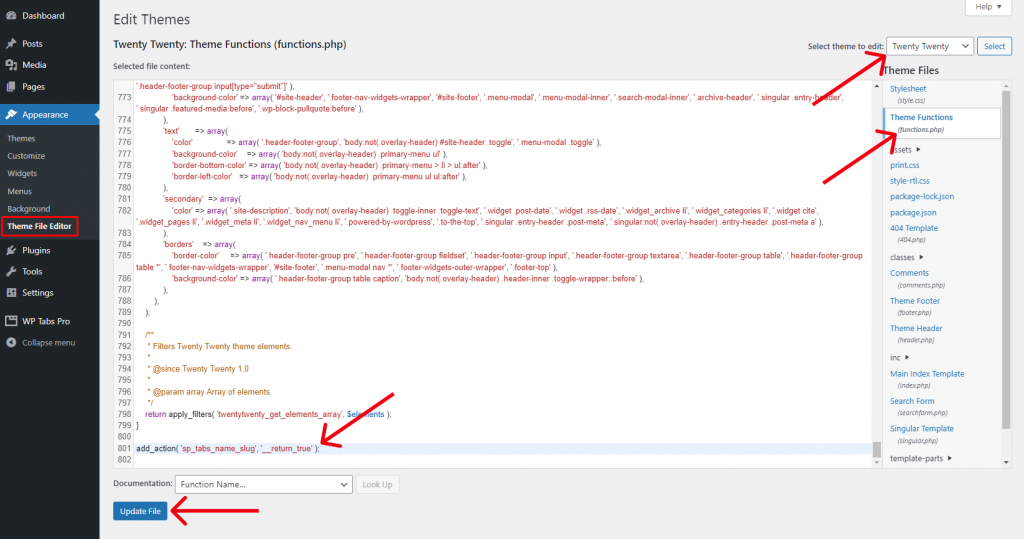Image resolution: width=1024 pixels, height=539 pixels.
Task: Open Theme File Editor submenu item
Action: (x=39, y=226)
